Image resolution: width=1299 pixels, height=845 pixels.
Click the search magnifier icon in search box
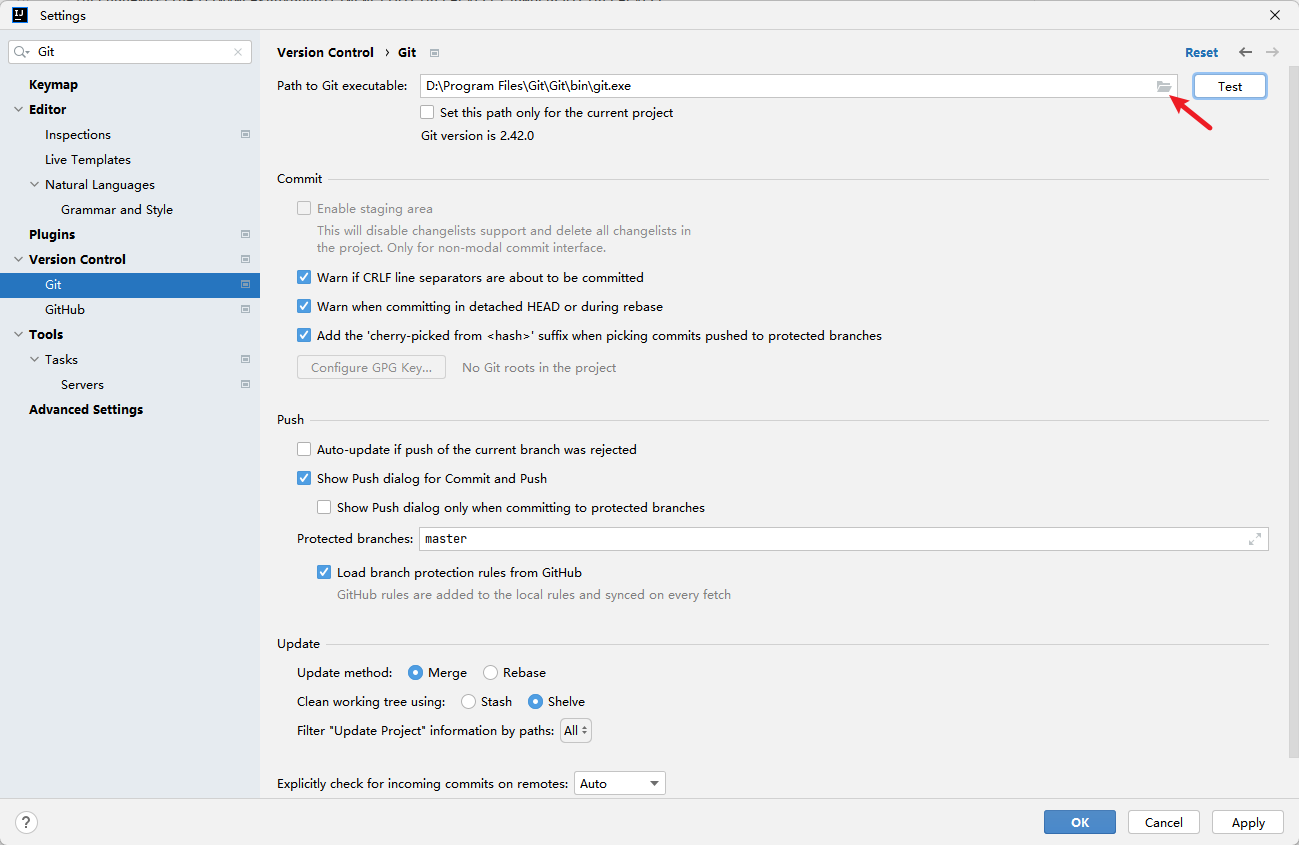pyautogui.click(x=22, y=52)
